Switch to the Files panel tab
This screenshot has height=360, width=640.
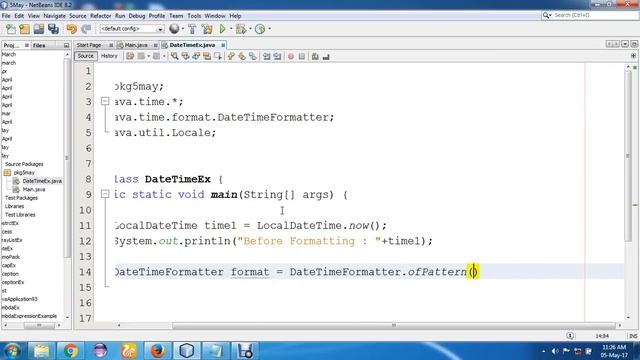point(39,45)
